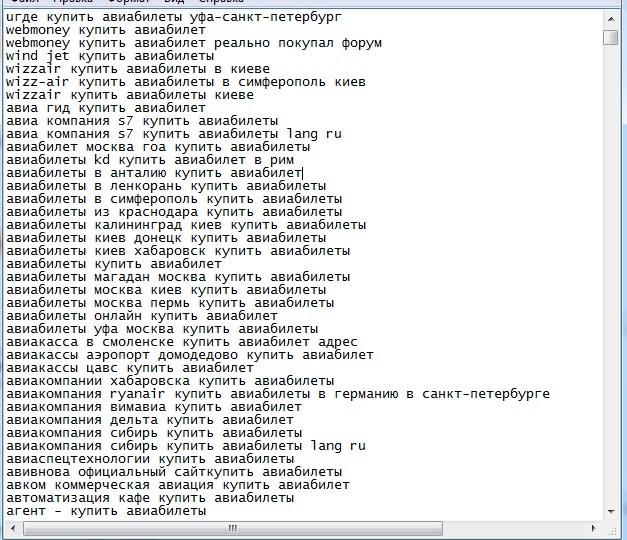The image size is (627, 540).
Task: Click line 'авиа компания s7 купить авиабилеты lang ru'
Action: coord(174,134)
